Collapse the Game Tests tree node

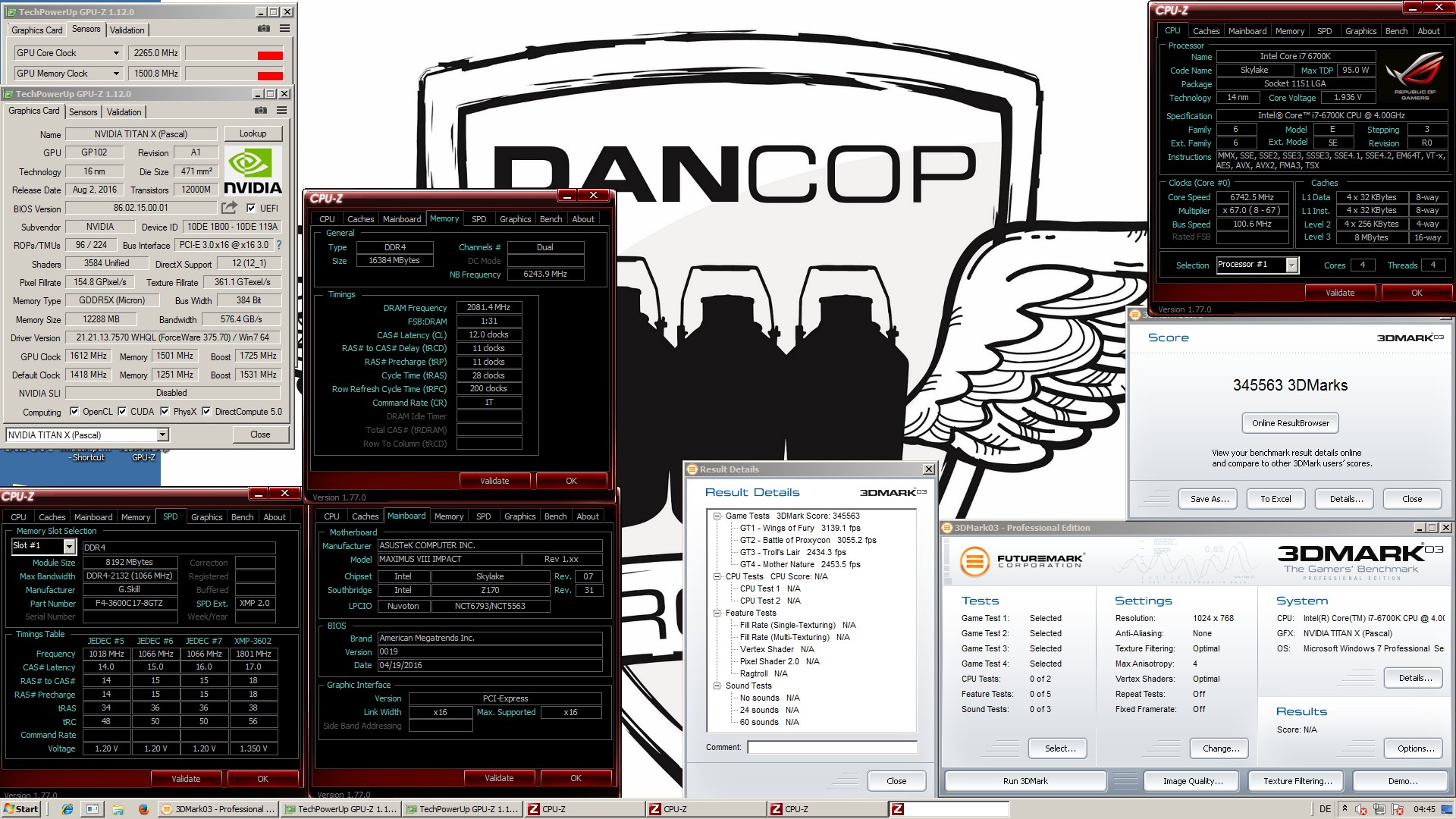(717, 516)
